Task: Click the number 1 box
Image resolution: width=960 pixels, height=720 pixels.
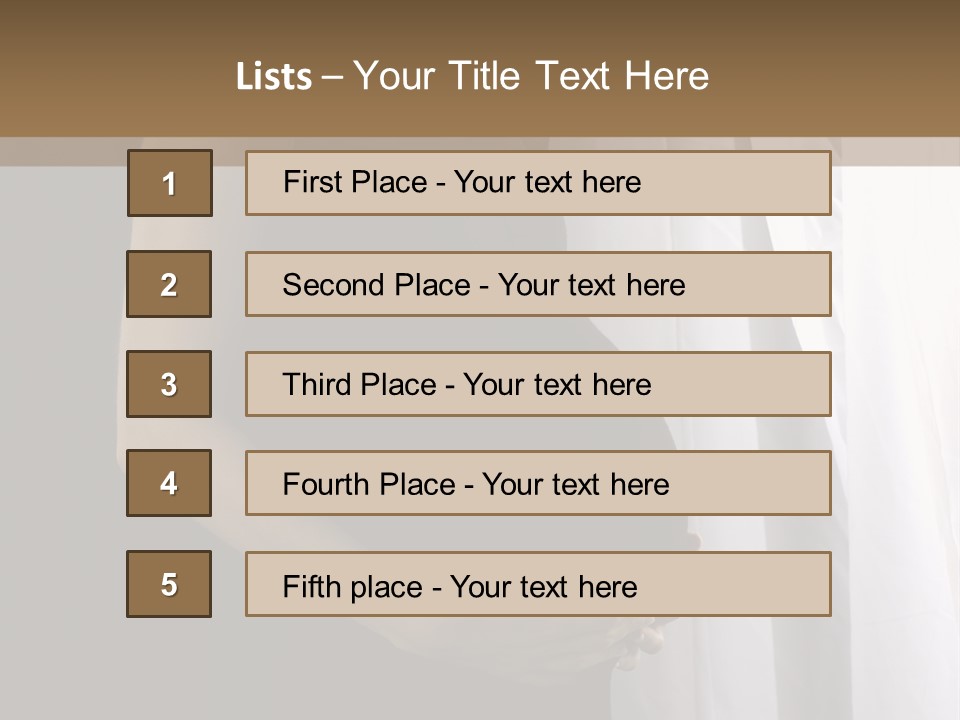Action: (x=170, y=183)
